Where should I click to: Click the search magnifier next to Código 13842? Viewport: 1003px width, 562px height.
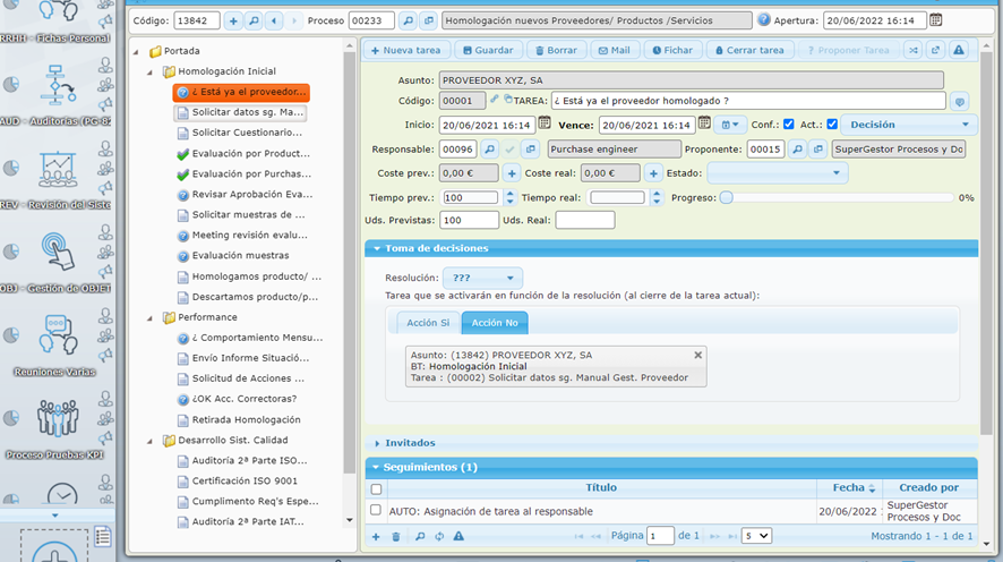[254, 21]
